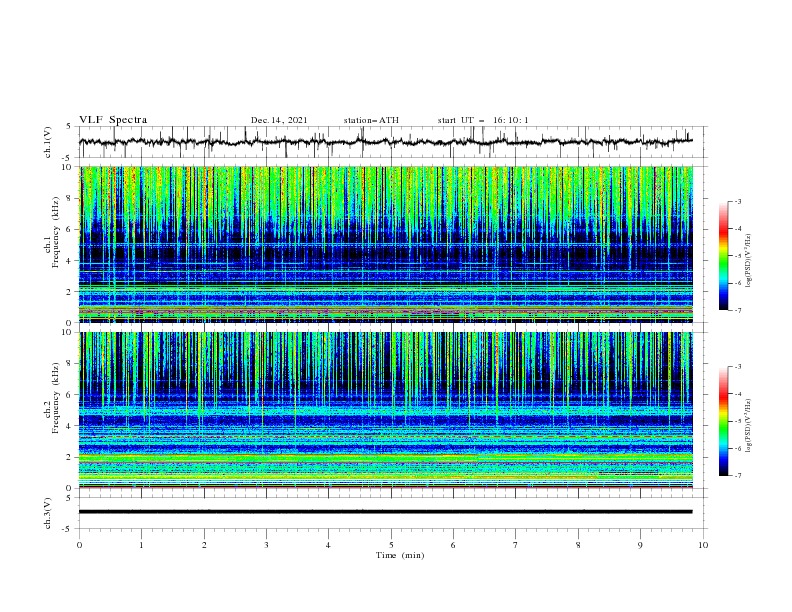The width and height of the screenshot is (792, 612).
Task: Click the "10" kHz tick on ch.1 frequency axis
Action: coord(67,167)
